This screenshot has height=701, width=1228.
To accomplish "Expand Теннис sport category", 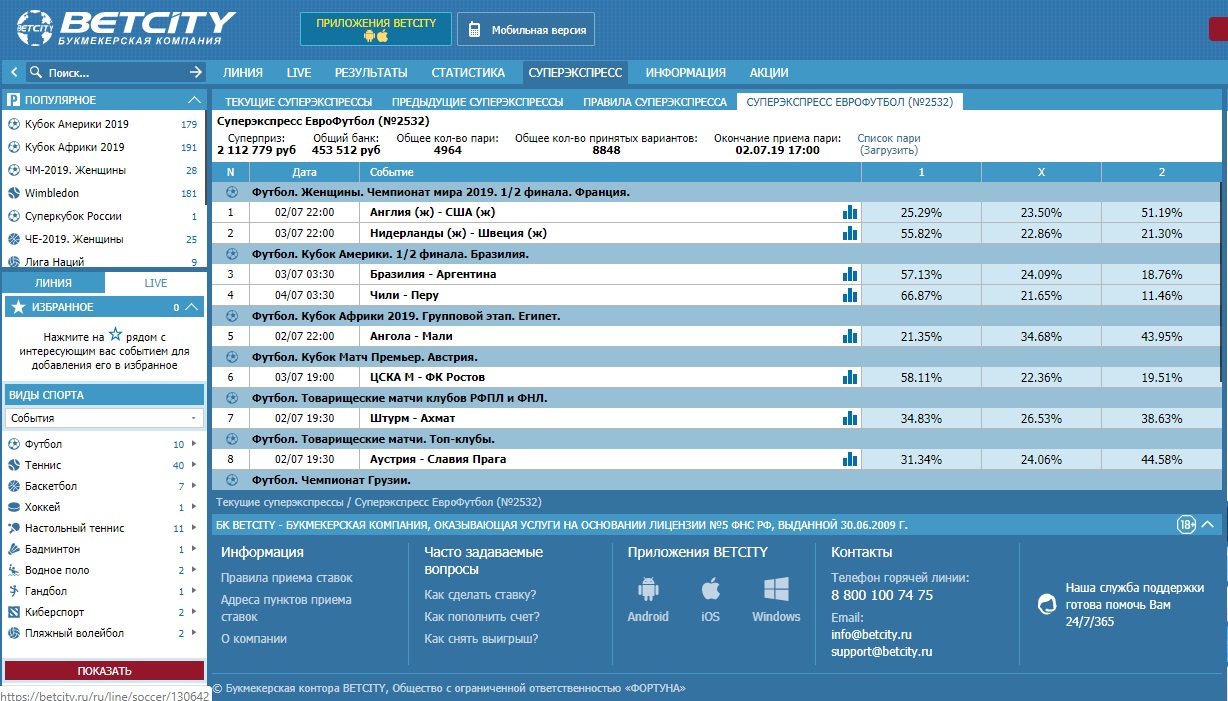I will pyautogui.click(x=194, y=465).
